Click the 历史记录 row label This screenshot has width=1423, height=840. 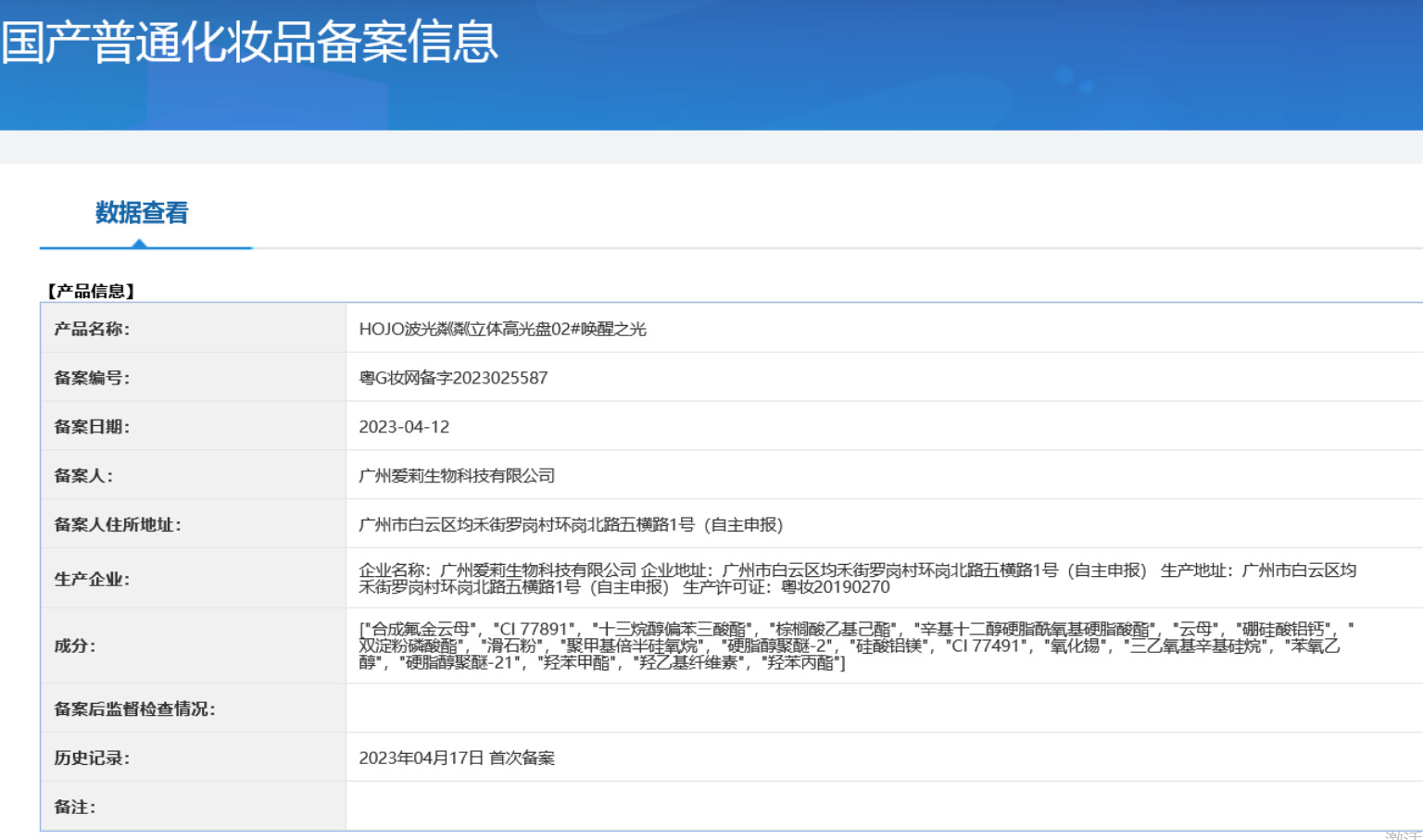[92, 759]
